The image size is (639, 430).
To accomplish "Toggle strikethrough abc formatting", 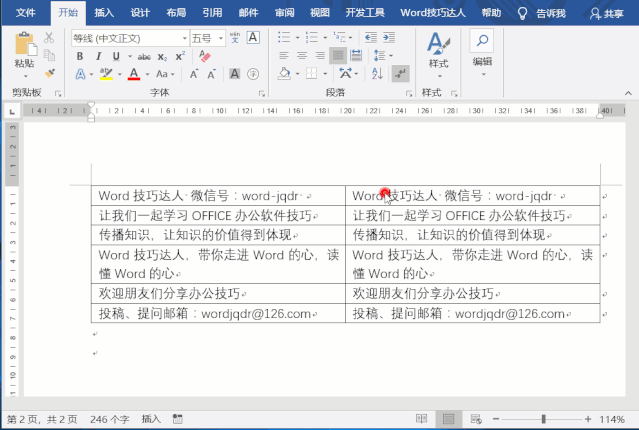I will 144,57.
